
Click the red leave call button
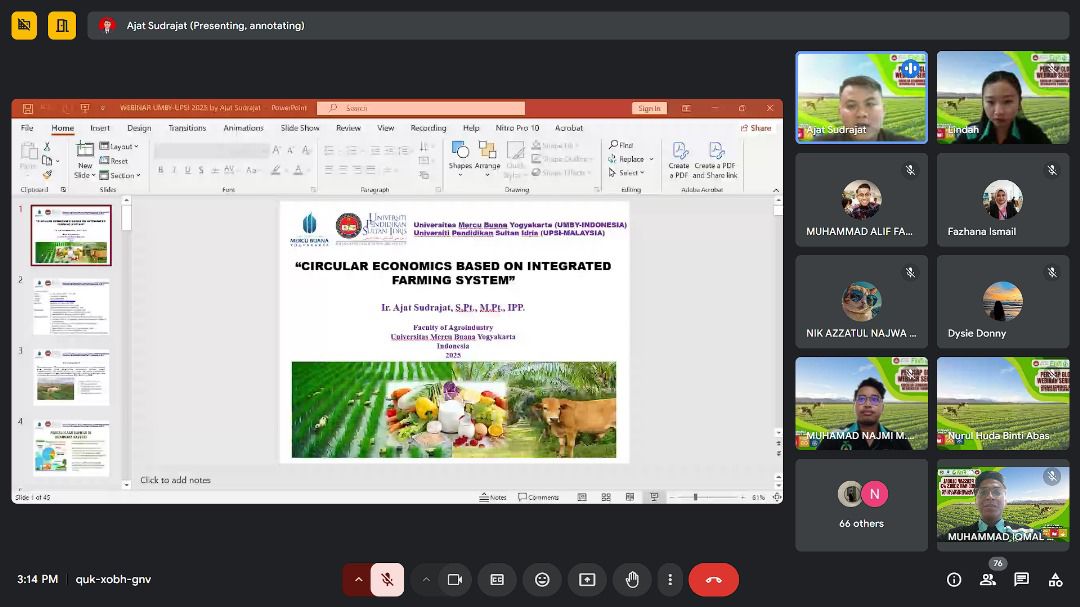click(714, 579)
